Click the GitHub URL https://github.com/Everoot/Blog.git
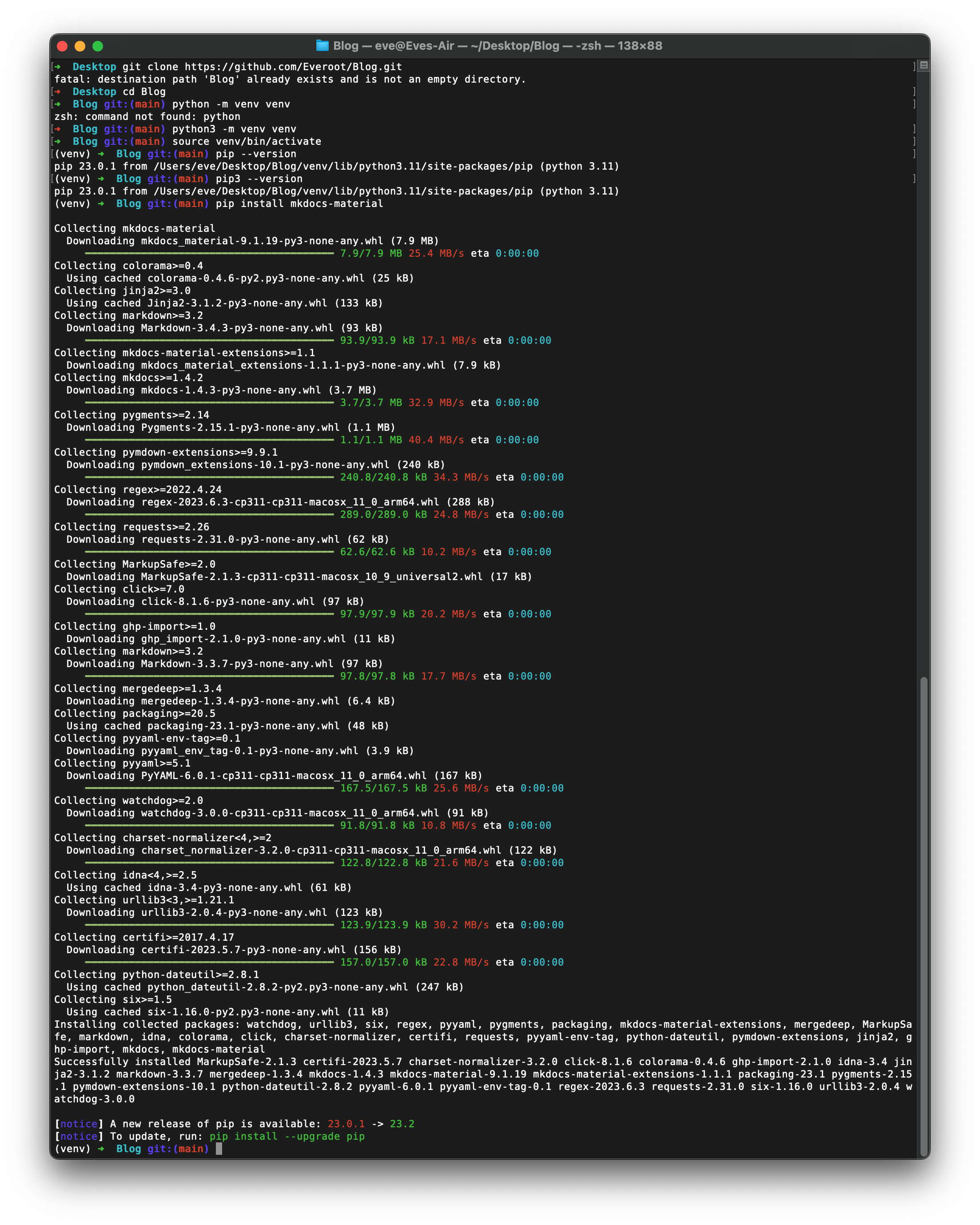Image resolution: width=980 pixels, height=1225 pixels. tap(293, 67)
